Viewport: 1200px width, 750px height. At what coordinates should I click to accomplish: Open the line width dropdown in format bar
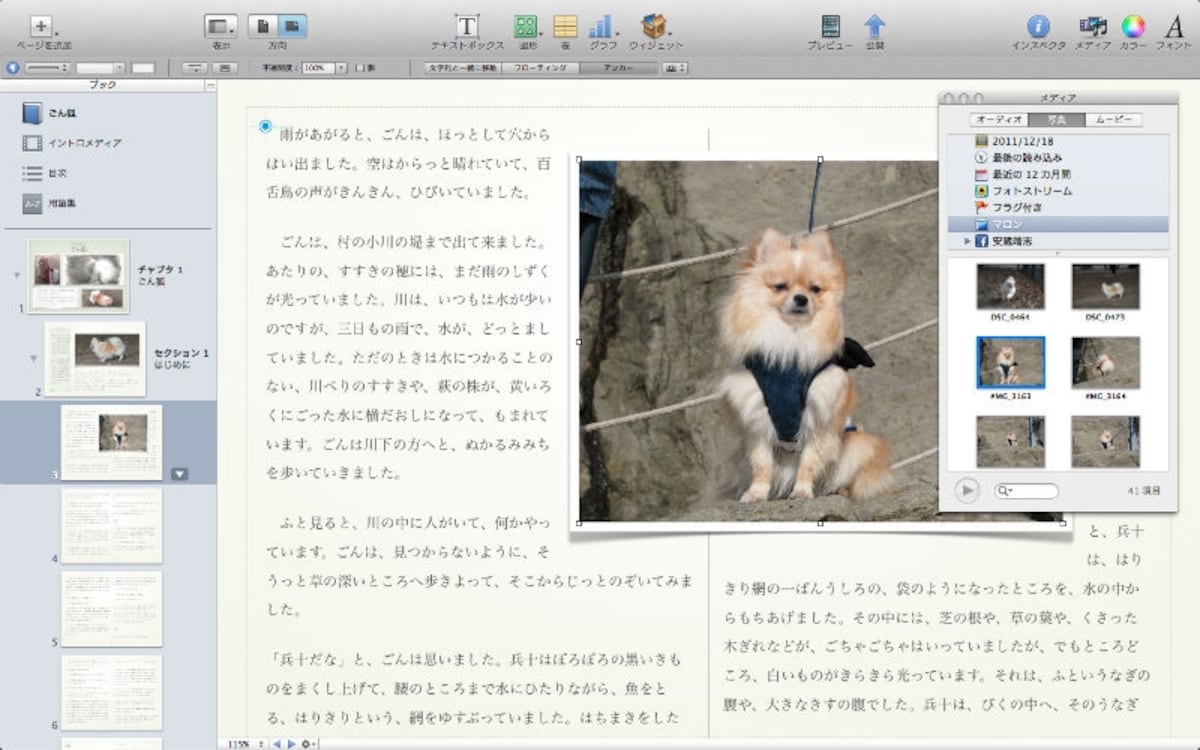[100, 68]
